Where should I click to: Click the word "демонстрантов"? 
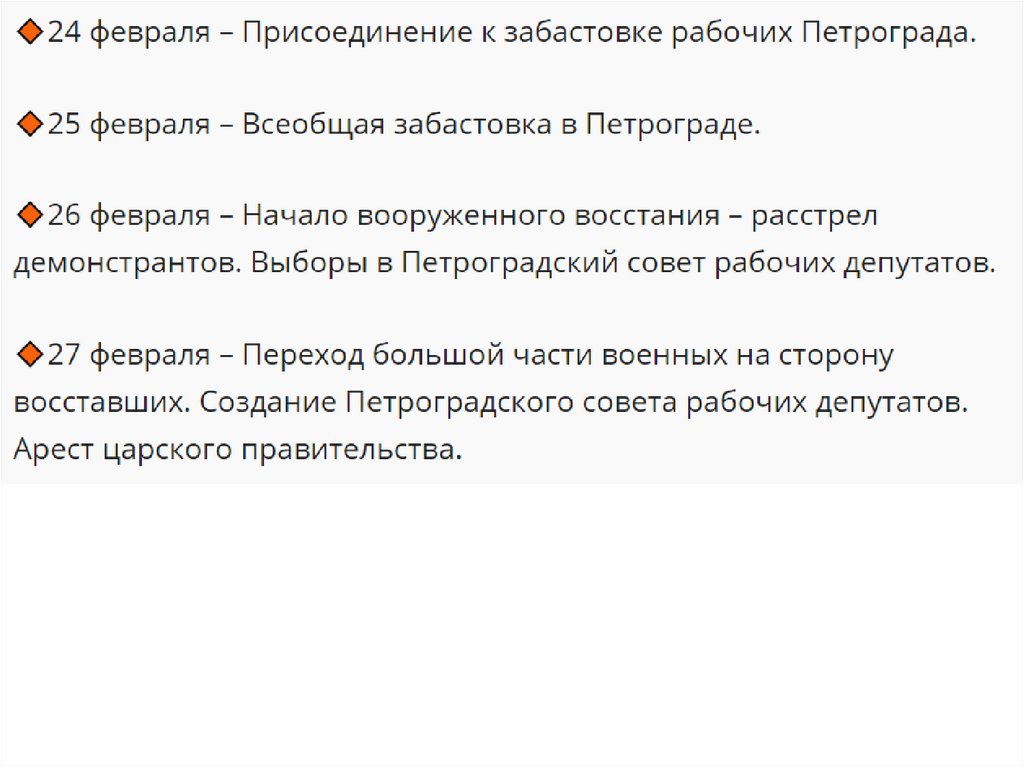coord(125,263)
